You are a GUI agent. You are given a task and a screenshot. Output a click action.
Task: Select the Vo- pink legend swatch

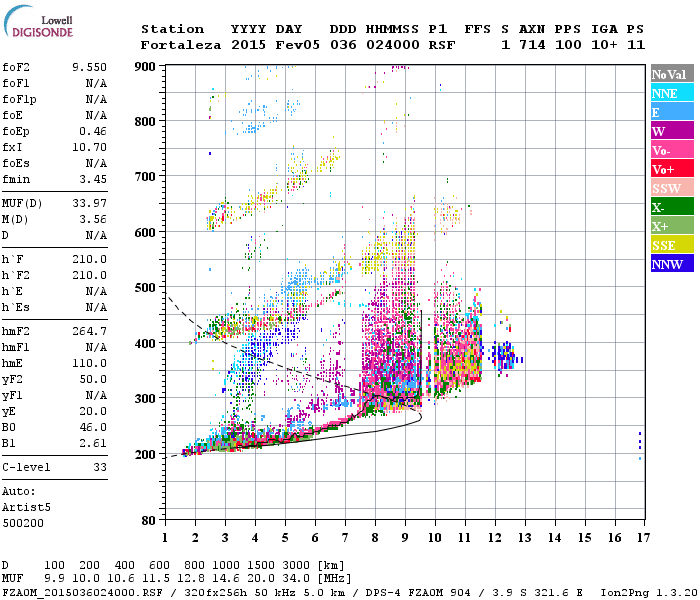click(672, 150)
